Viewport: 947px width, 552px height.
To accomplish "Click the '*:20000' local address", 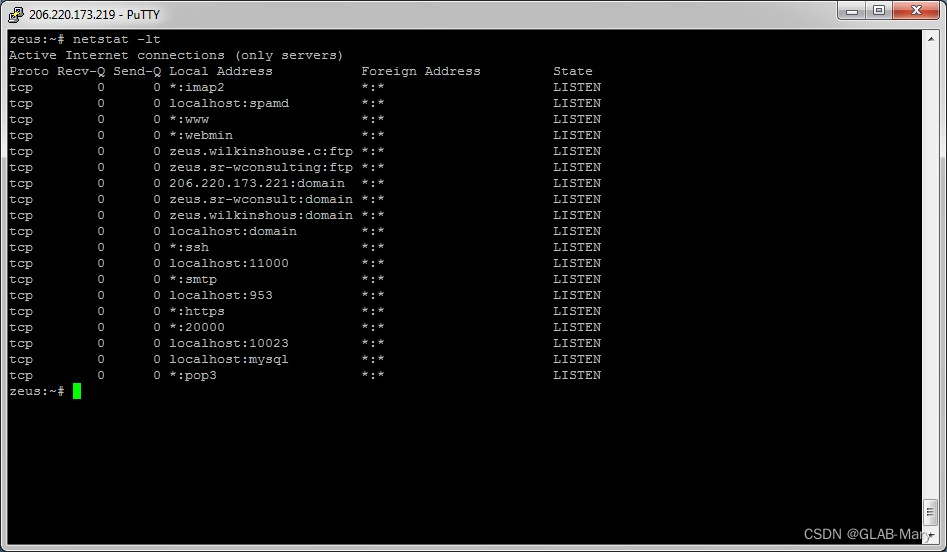I will 197,327.
